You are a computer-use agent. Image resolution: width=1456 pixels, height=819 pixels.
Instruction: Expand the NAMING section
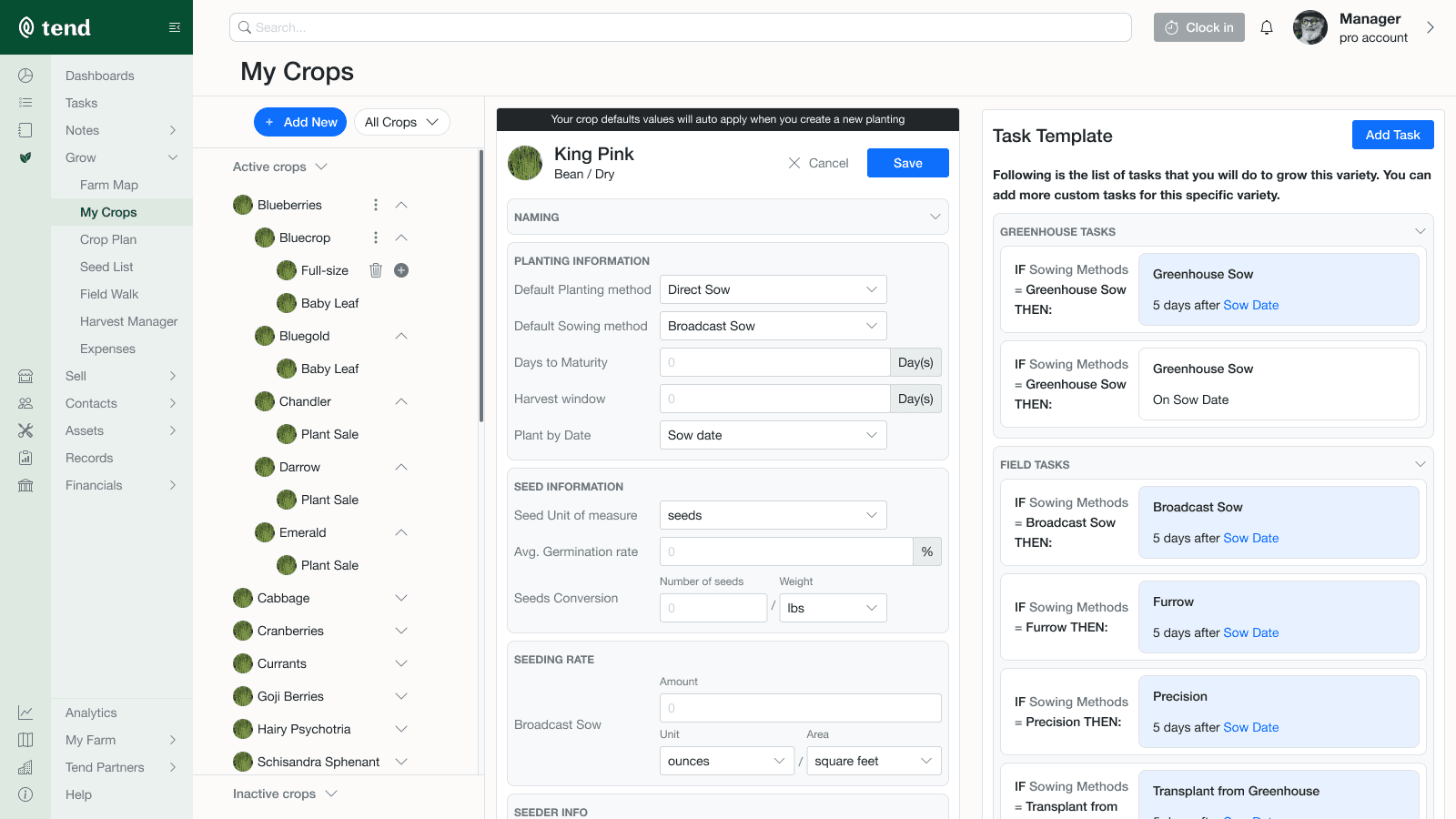click(935, 217)
